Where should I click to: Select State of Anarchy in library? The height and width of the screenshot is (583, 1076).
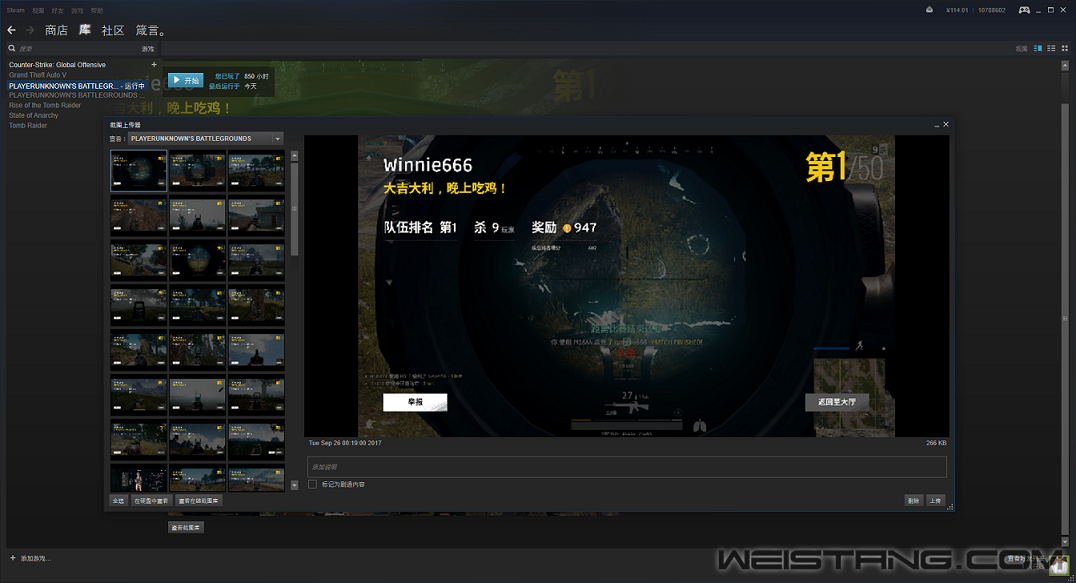(34, 115)
